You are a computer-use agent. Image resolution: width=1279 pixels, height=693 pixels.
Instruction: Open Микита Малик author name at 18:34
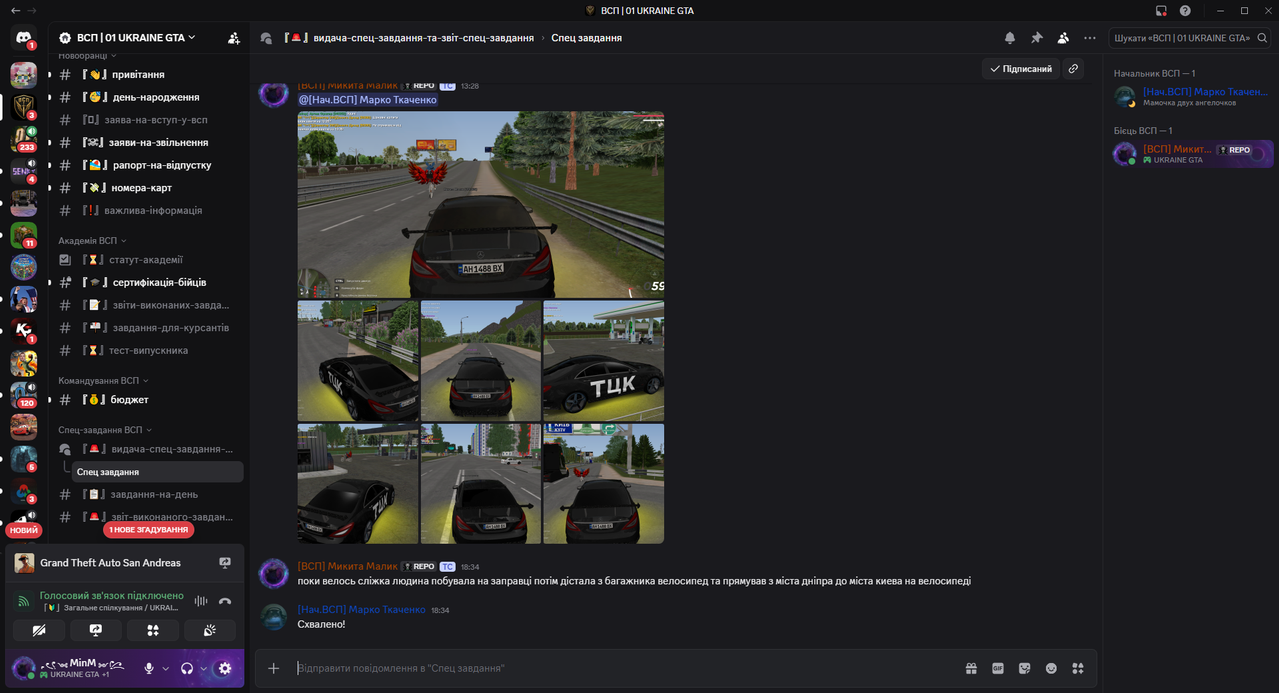(348, 567)
